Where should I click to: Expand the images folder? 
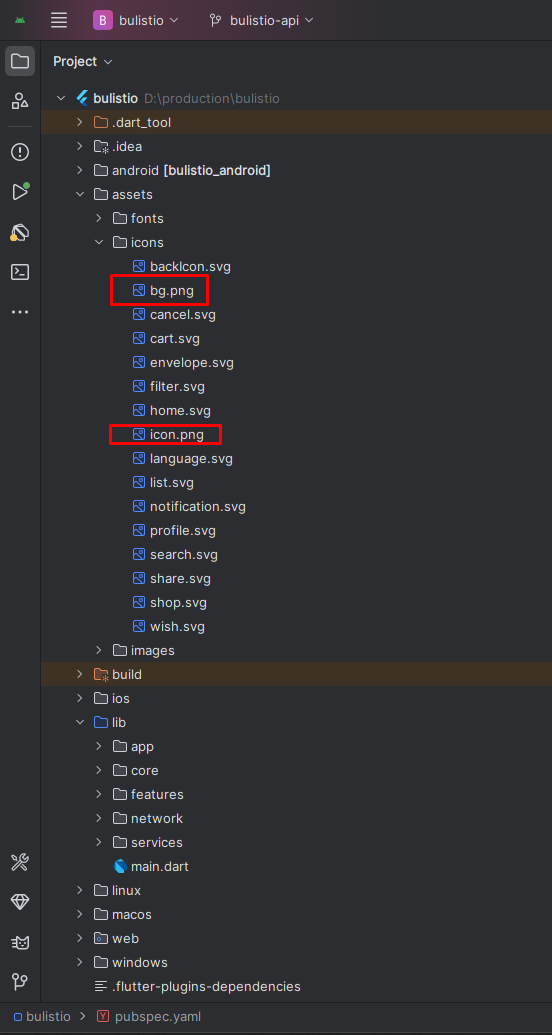coord(99,650)
